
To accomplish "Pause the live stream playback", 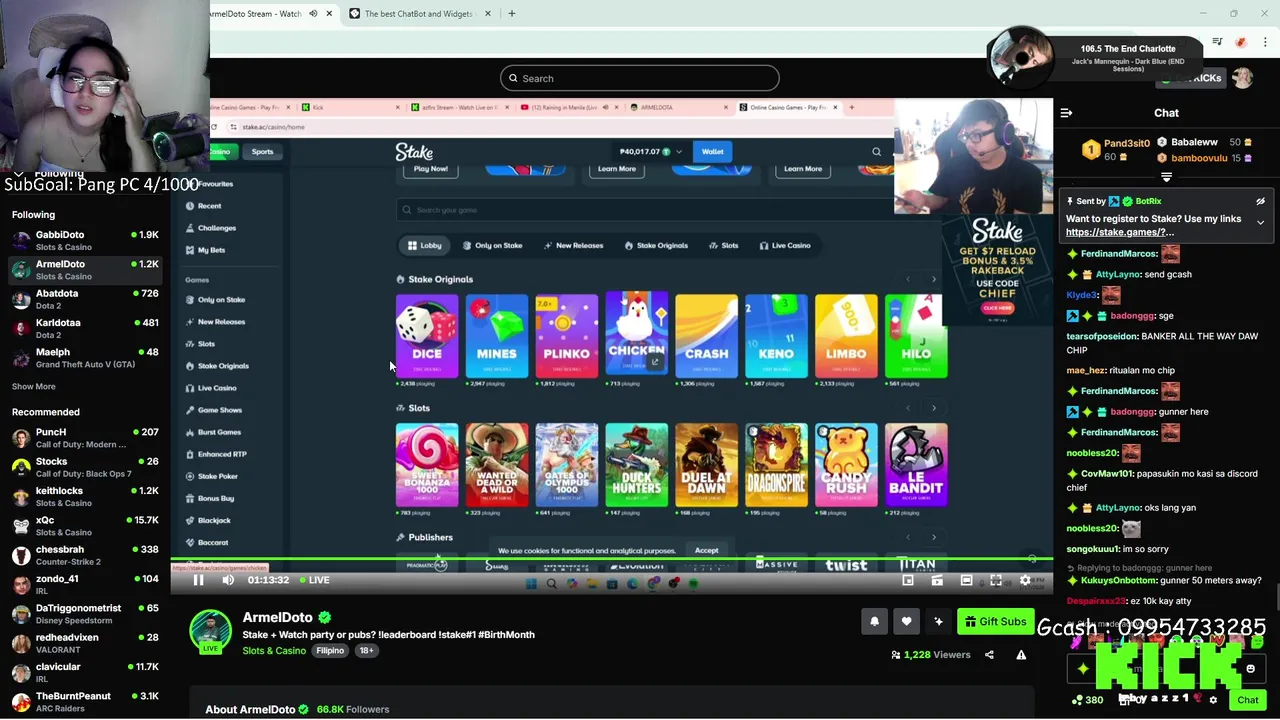I will click(198, 580).
